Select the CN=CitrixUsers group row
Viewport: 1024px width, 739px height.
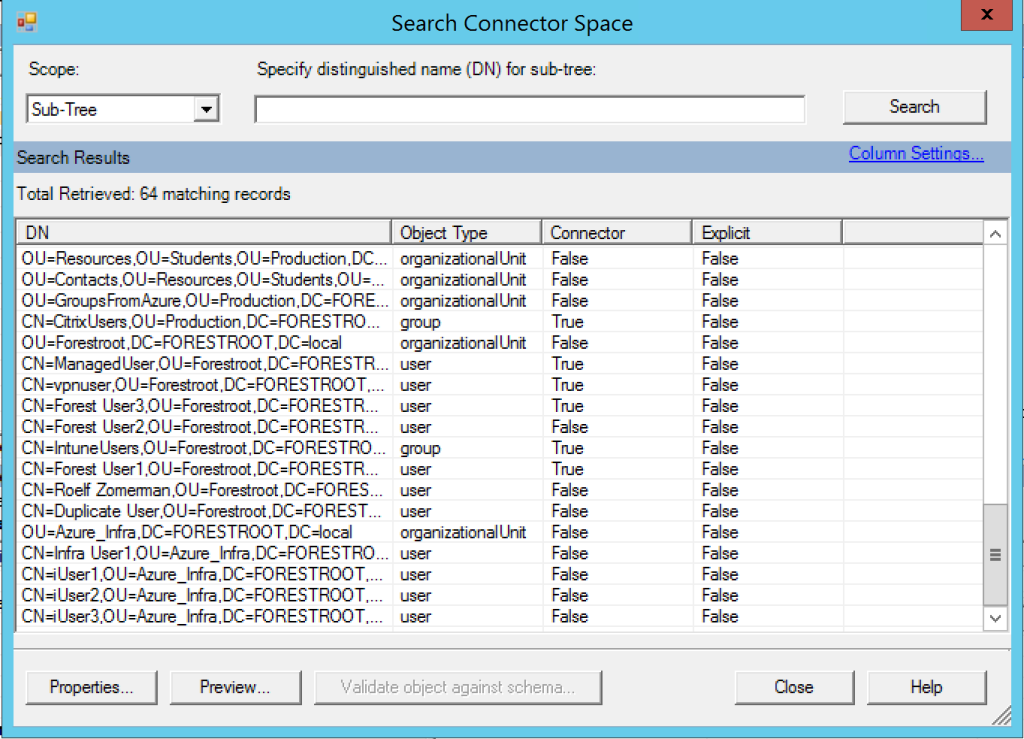[500, 322]
